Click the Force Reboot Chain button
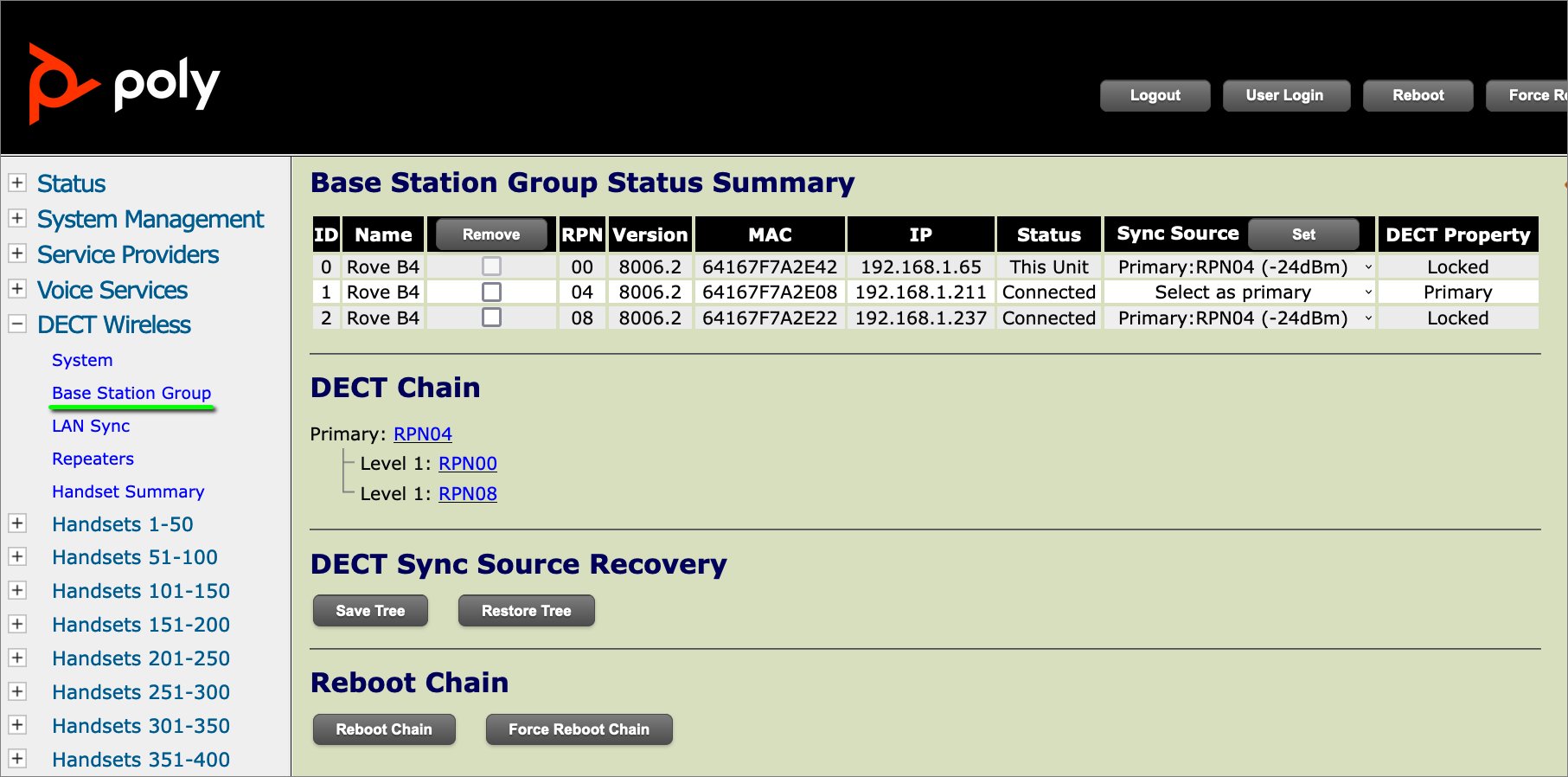 (579, 729)
